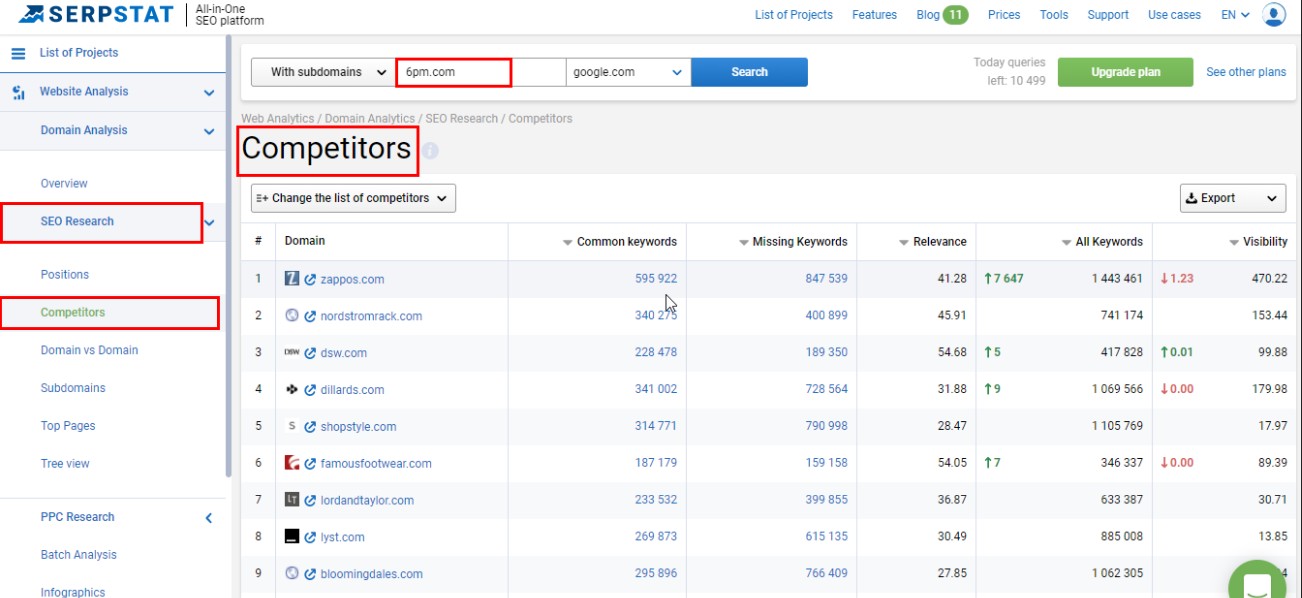Click the external link icon beside dsw.com
Viewport: 1302px width, 598px height.
[x=310, y=353]
